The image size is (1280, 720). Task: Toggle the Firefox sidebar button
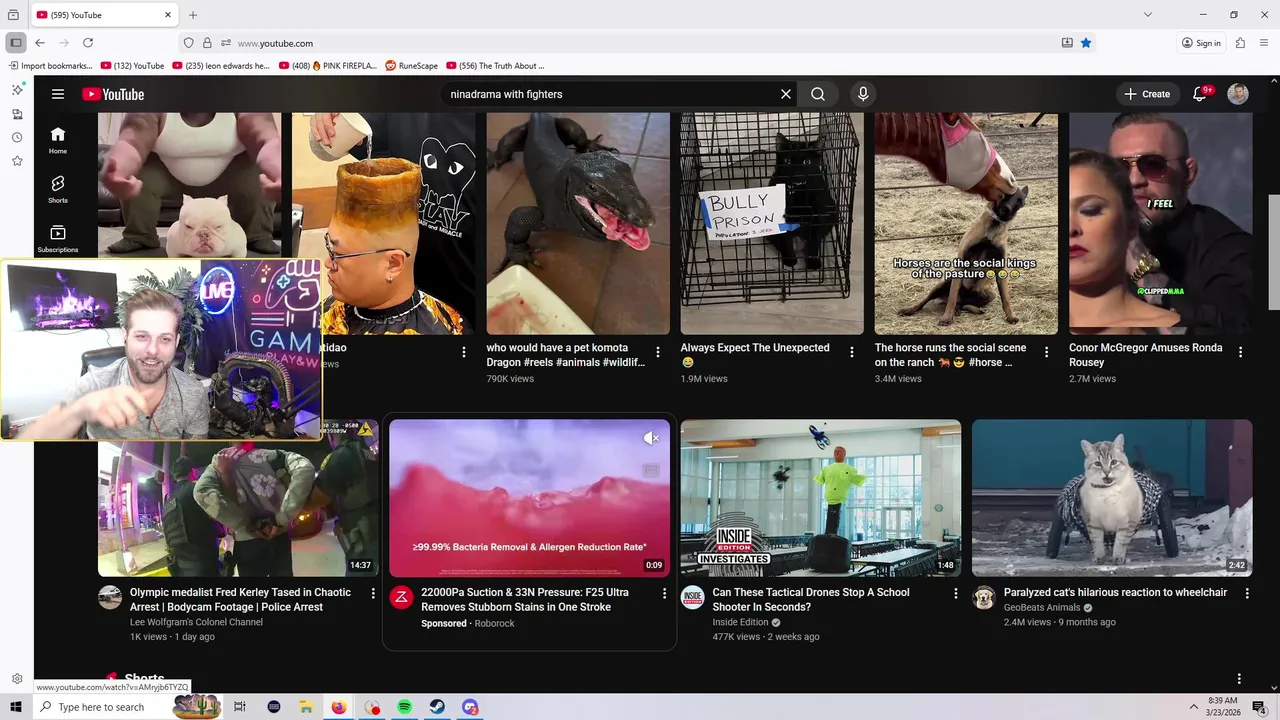(x=16, y=43)
